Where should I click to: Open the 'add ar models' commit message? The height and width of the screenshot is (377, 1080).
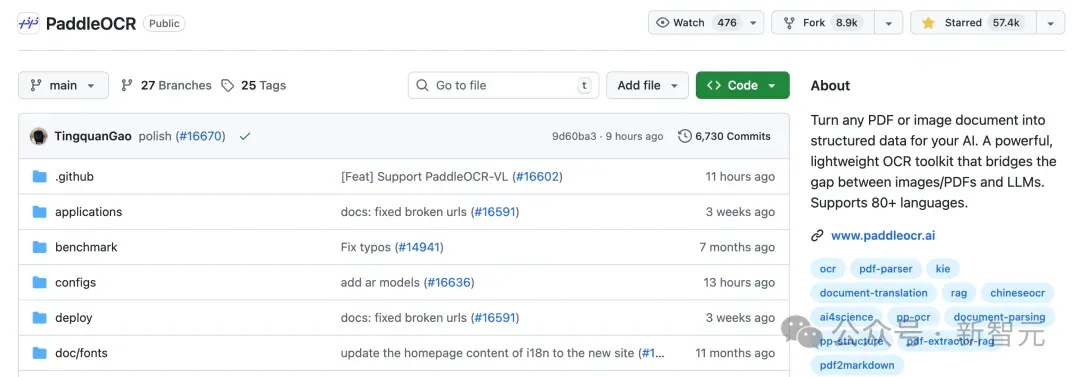point(380,283)
